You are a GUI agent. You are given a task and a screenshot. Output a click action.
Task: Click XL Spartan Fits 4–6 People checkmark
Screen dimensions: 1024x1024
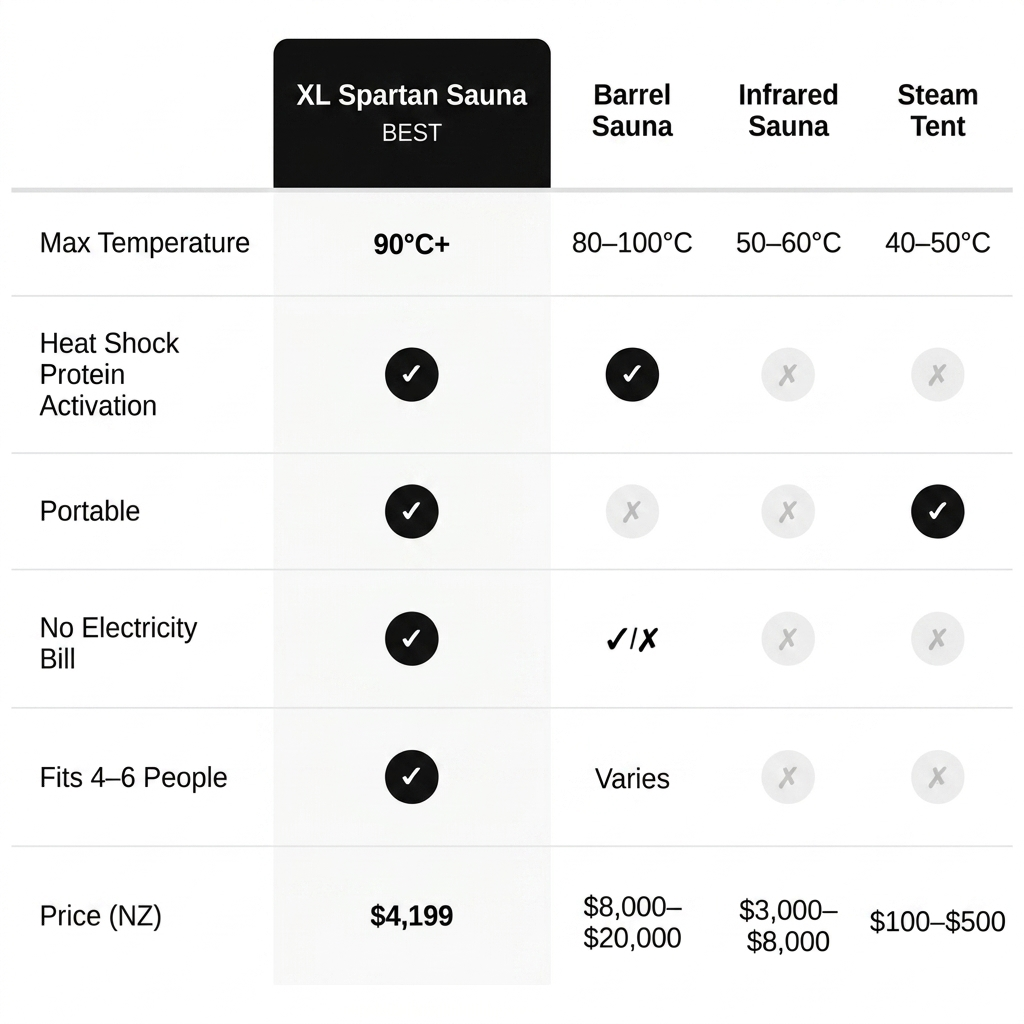click(411, 776)
